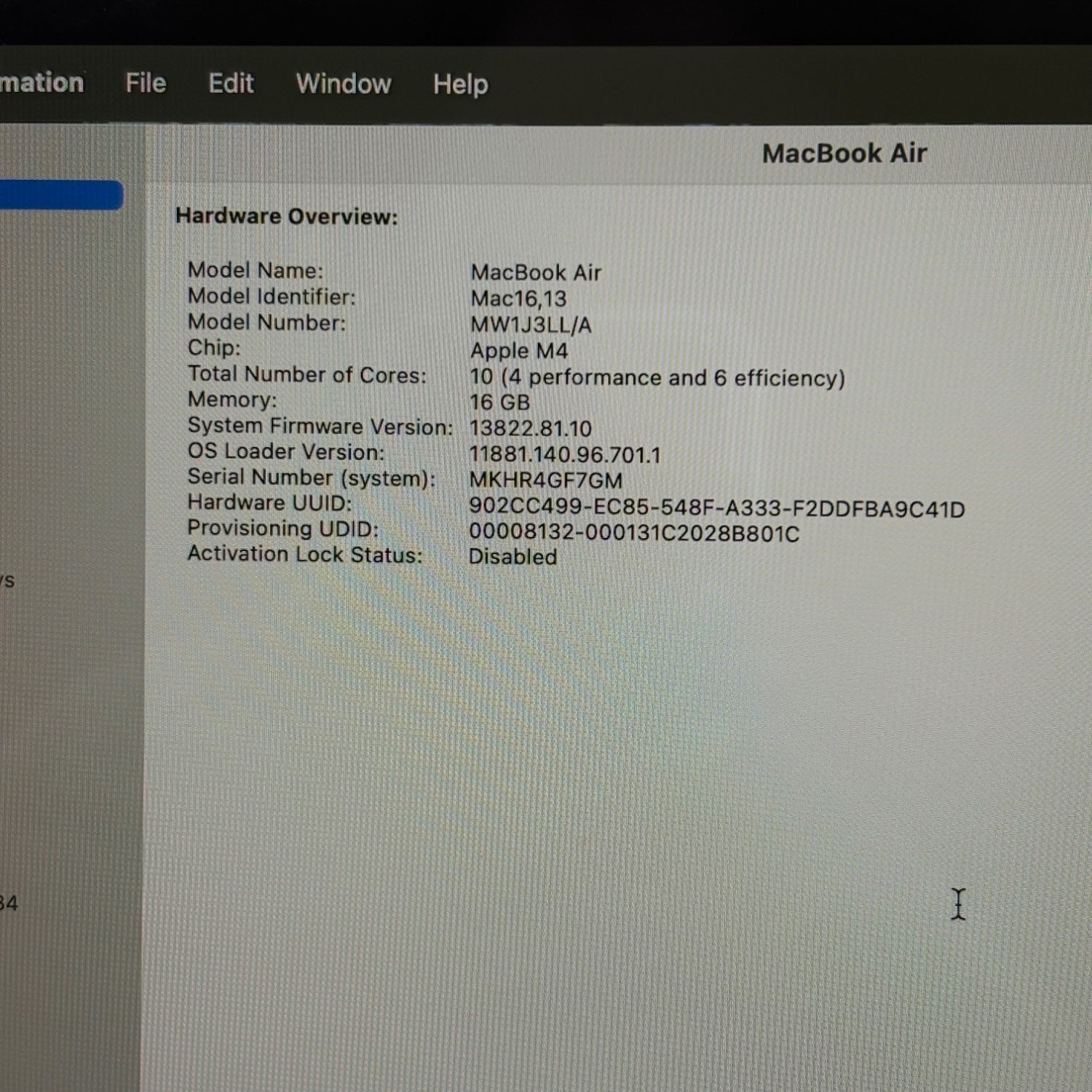
Task: Select the UUID value starting 902CC499
Action: click(x=717, y=508)
